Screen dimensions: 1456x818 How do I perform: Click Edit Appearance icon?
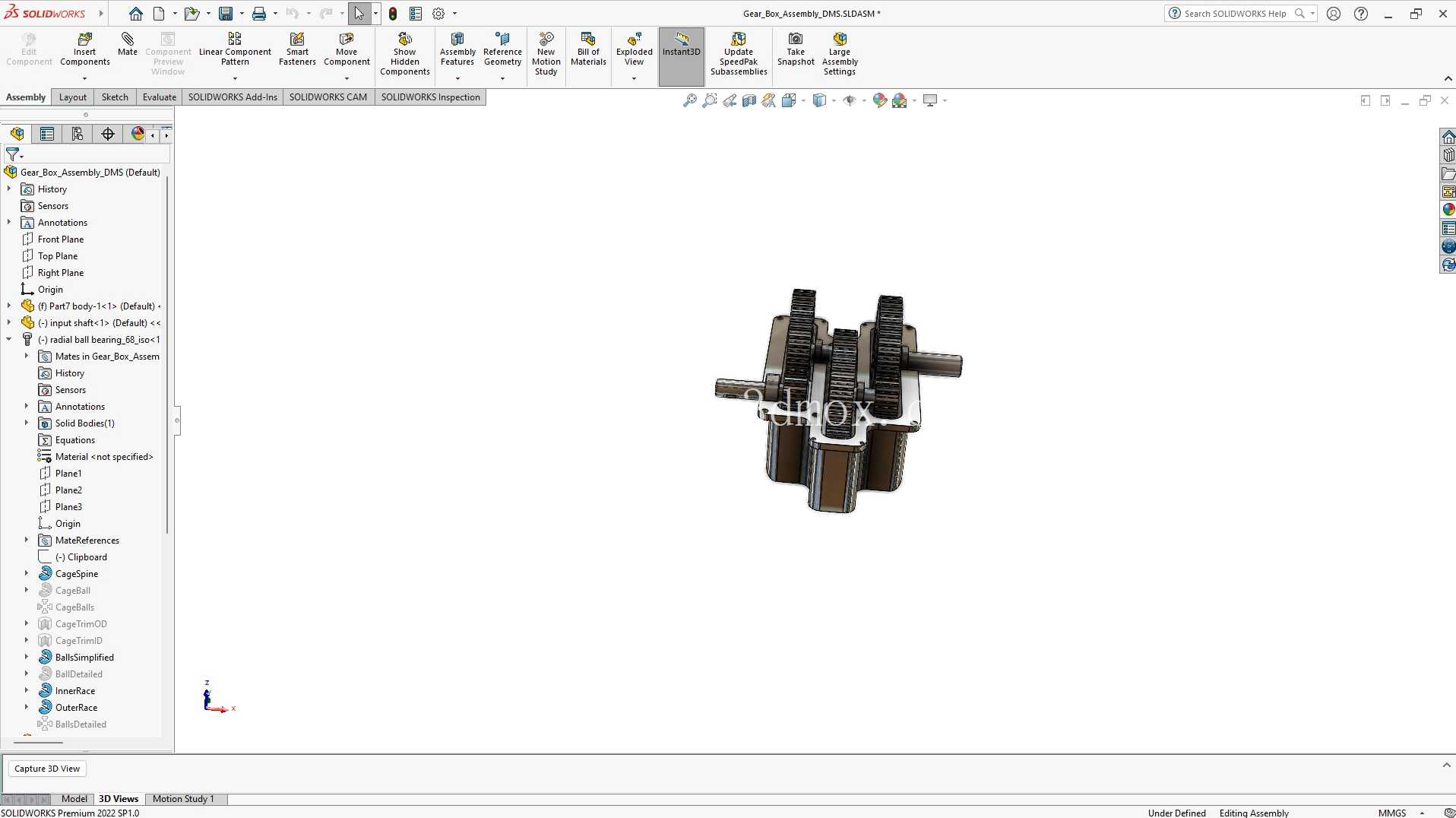pos(880,100)
